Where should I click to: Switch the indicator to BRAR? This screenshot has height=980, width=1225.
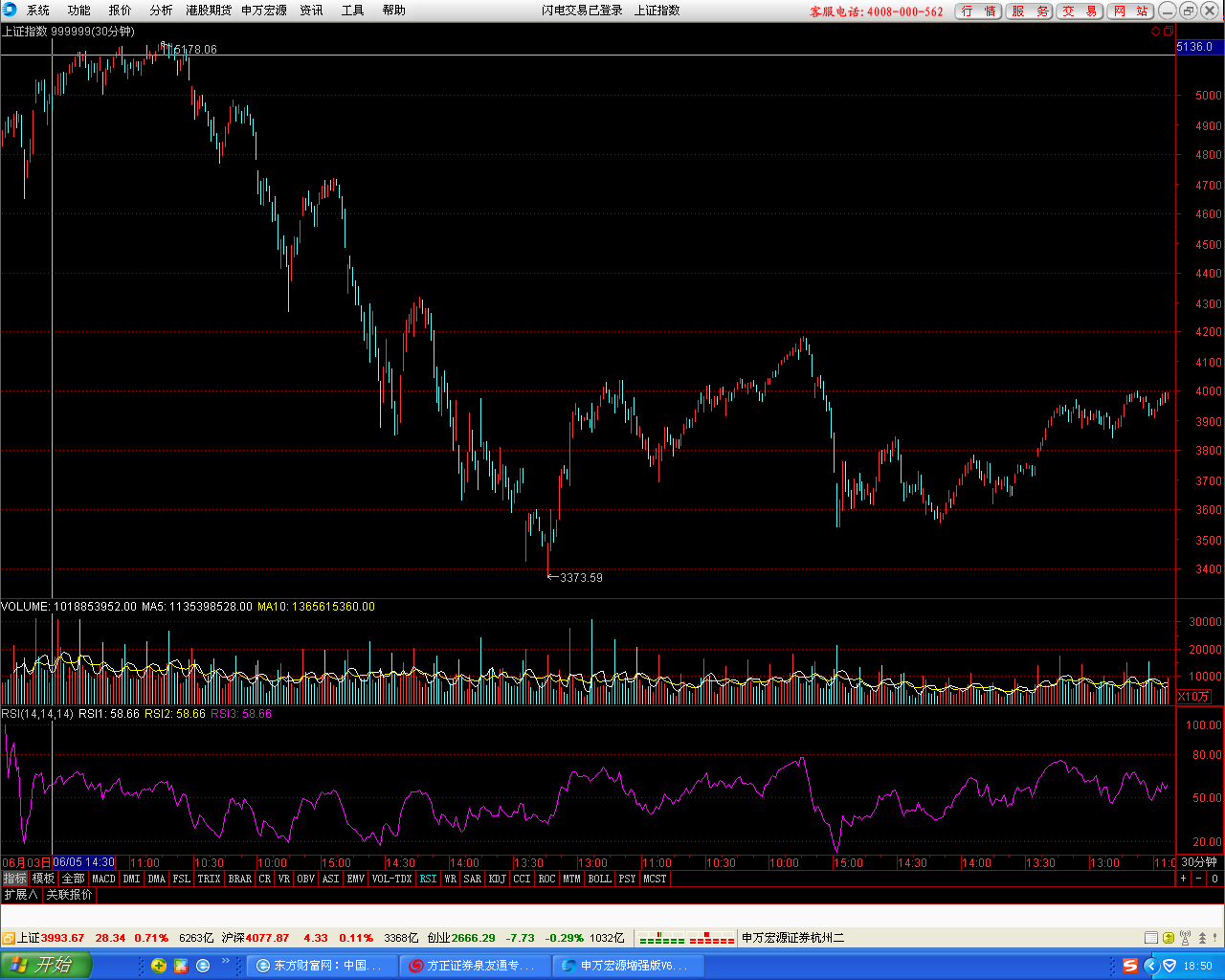click(x=240, y=879)
